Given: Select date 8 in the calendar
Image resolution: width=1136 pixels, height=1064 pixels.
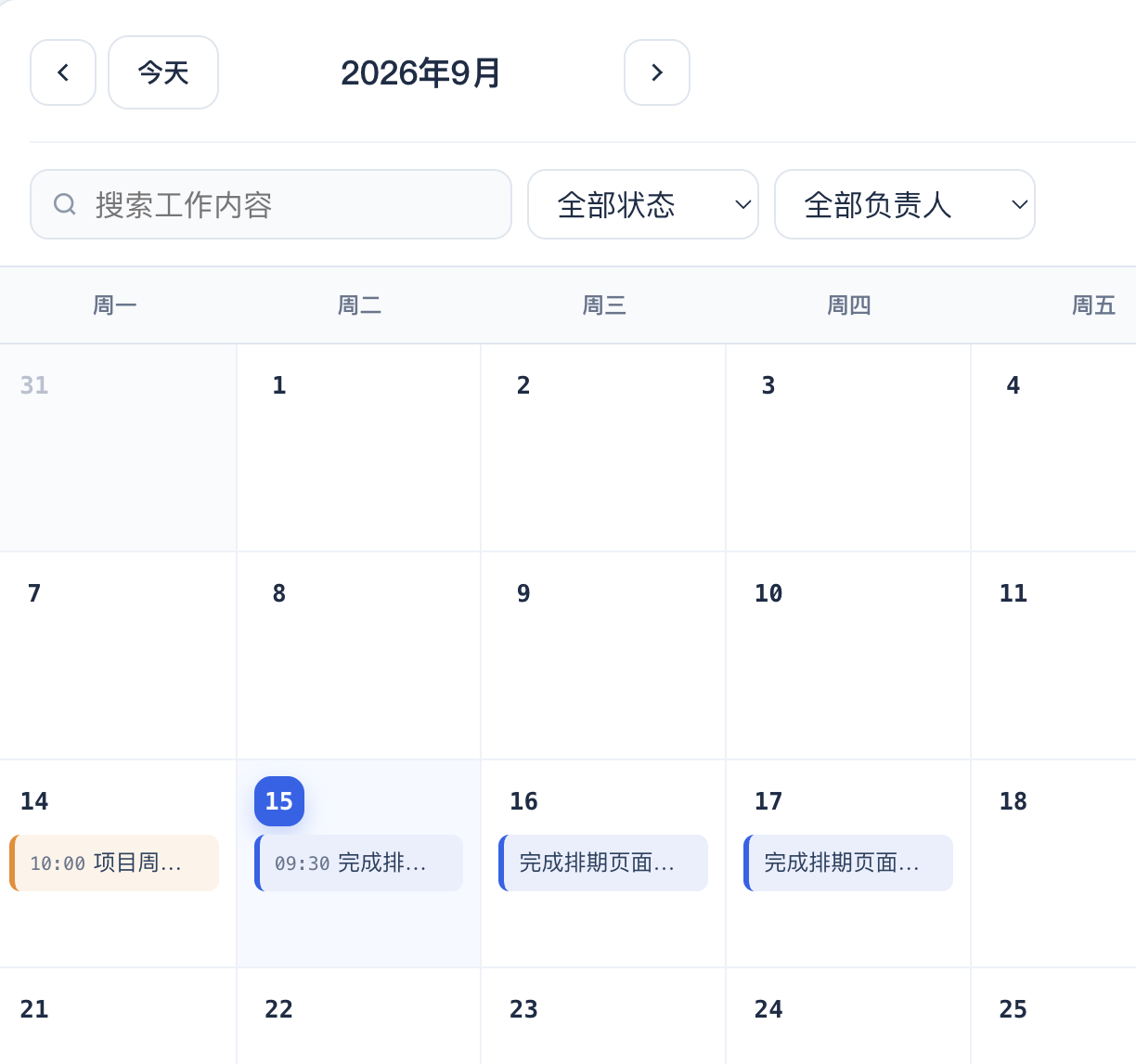Looking at the screenshot, I should pyautogui.click(x=279, y=593).
